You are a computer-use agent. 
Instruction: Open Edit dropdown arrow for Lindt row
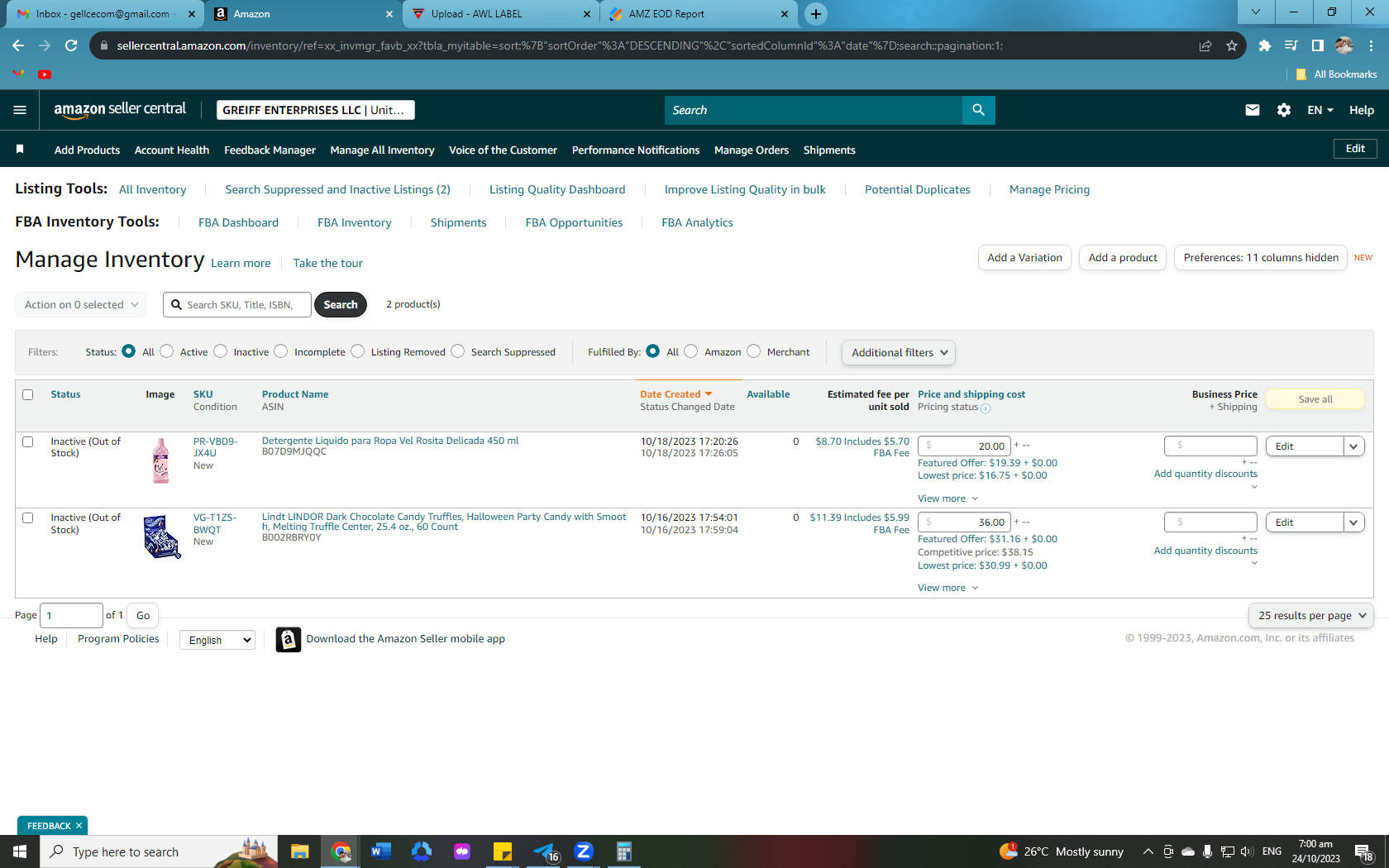pos(1353,522)
